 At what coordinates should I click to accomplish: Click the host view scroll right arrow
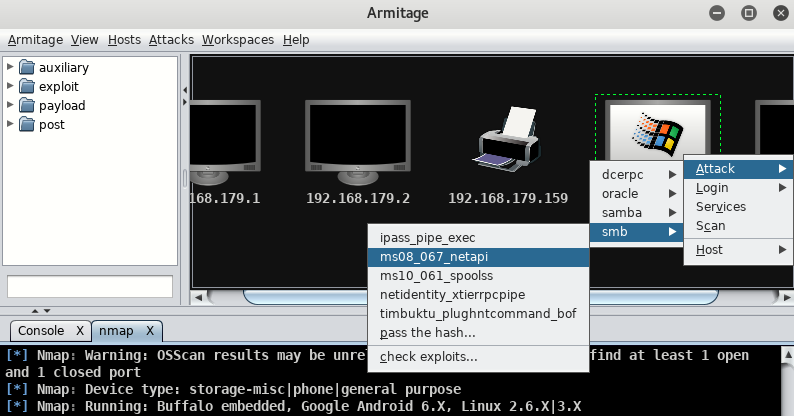(x=787, y=298)
